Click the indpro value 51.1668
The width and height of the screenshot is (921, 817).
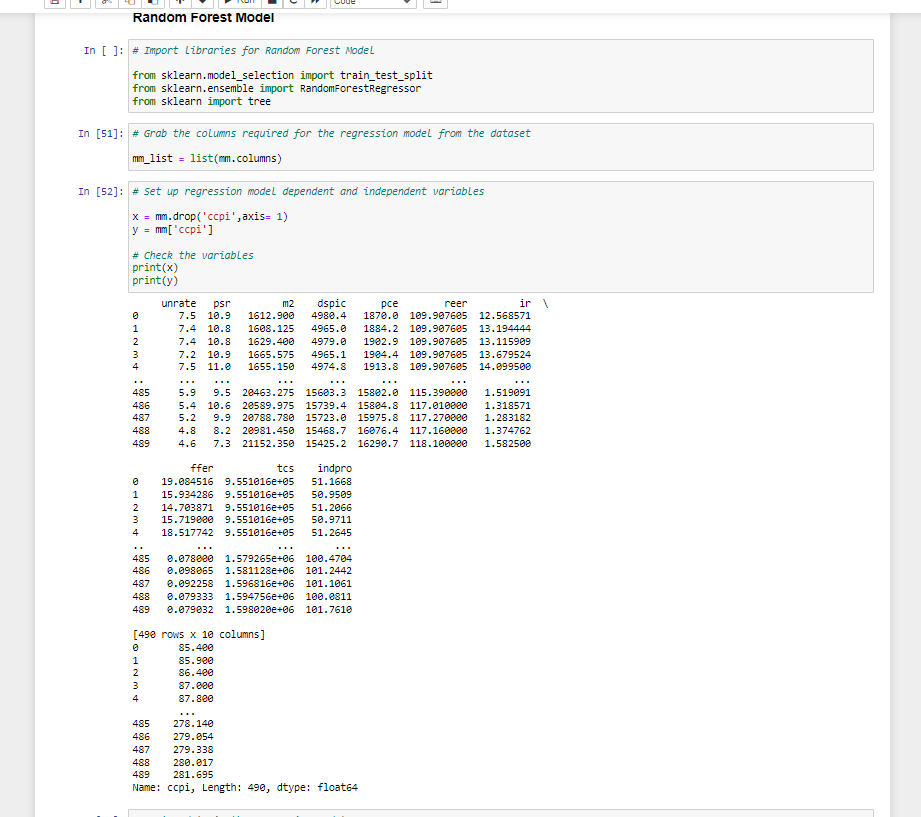(x=331, y=482)
